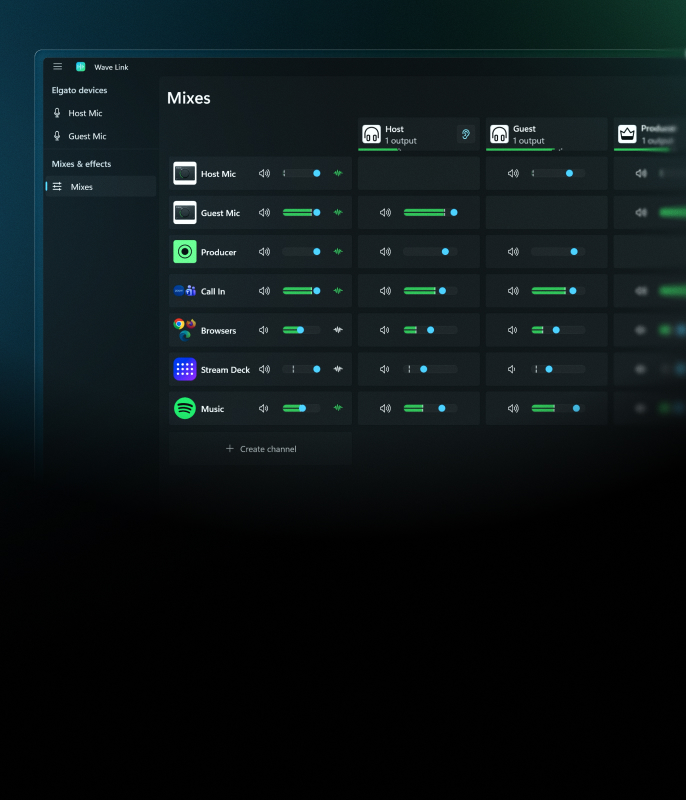Adjust the Host Mic channel volume slider
Viewport: 686px width, 800px height.
point(302,173)
